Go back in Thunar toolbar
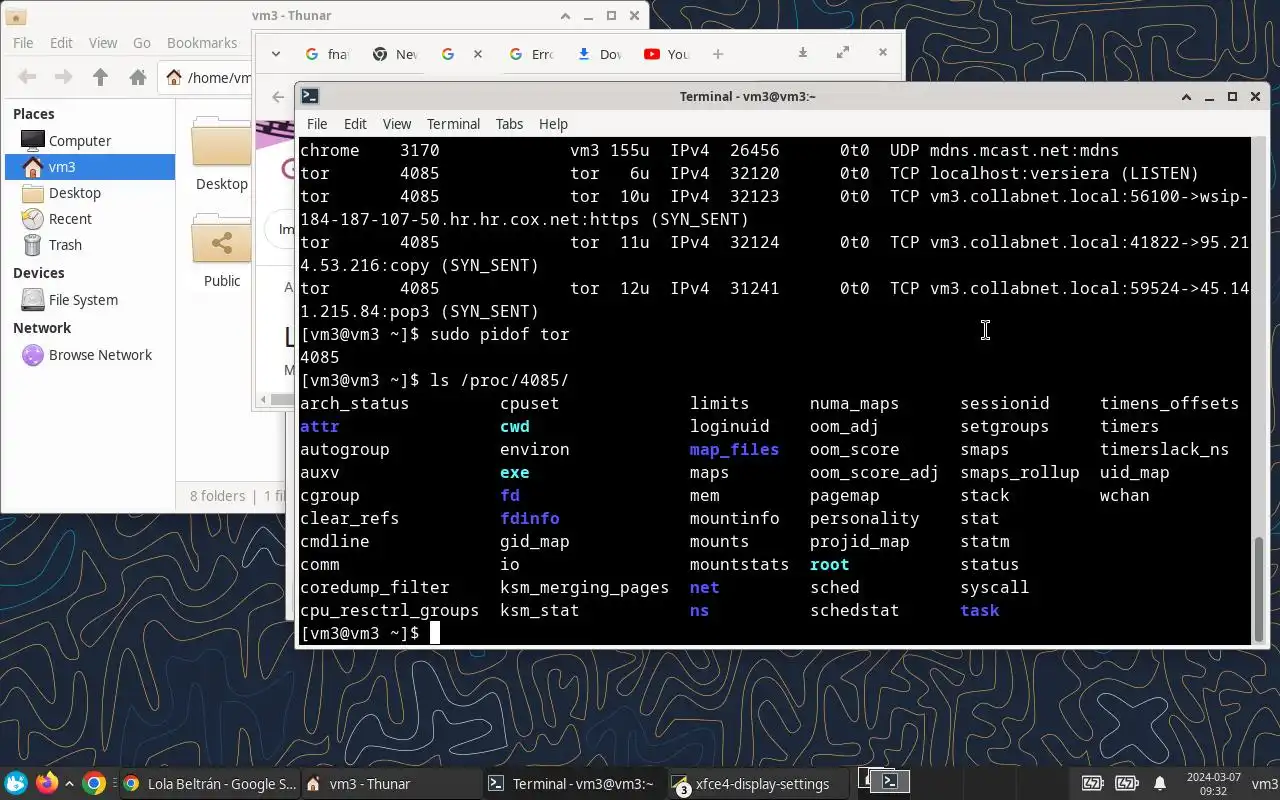1280x800 pixels. pyautogui.click(x=27, y=77)
